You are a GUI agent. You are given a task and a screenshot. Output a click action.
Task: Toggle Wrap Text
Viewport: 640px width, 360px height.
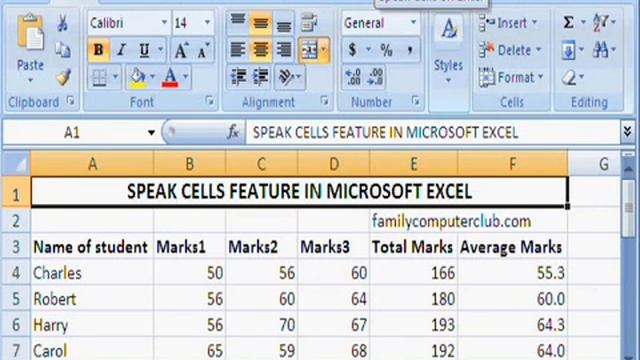pos(309,22)
